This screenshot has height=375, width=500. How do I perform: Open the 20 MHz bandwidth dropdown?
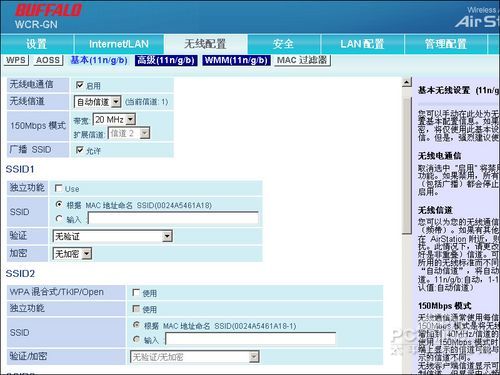pos(114,119)
